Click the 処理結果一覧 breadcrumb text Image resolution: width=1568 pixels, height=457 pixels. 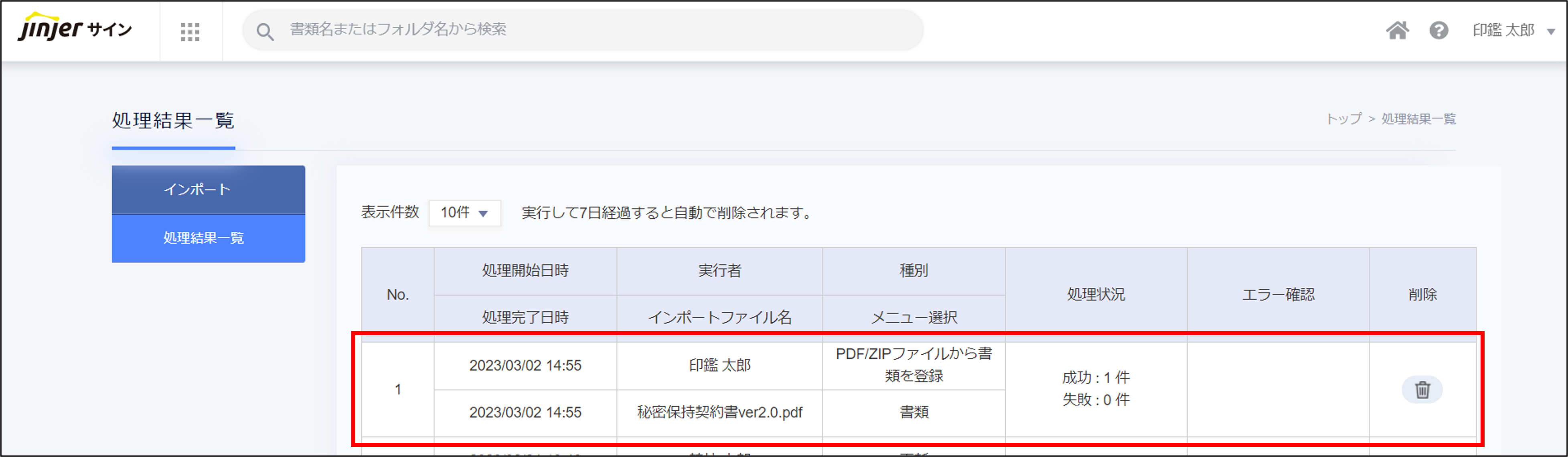click(x=1418, y=119)
